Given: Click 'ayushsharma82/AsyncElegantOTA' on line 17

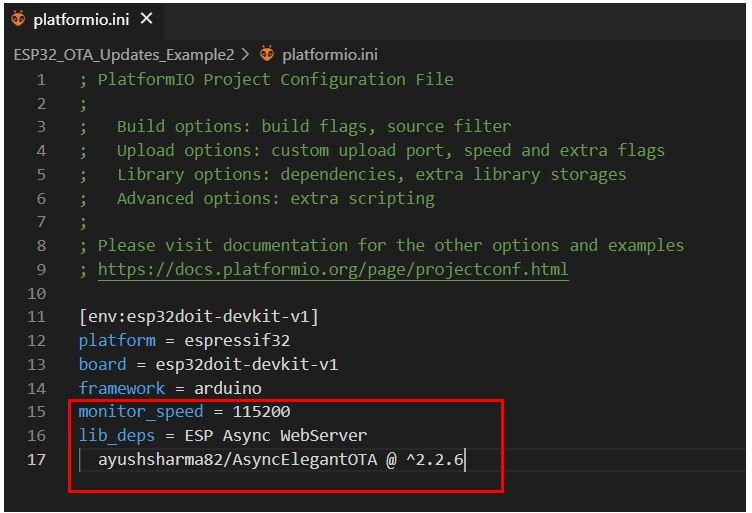Looking at the screenshot, I should [237, 459].
